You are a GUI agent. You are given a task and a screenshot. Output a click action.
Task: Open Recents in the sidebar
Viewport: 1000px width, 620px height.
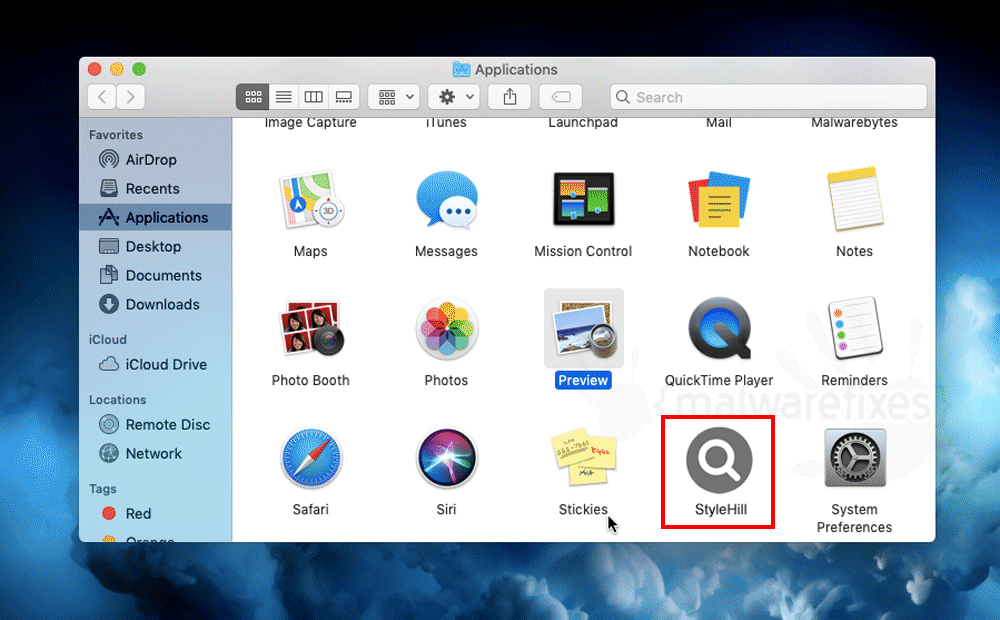click(x=155, y=189)
